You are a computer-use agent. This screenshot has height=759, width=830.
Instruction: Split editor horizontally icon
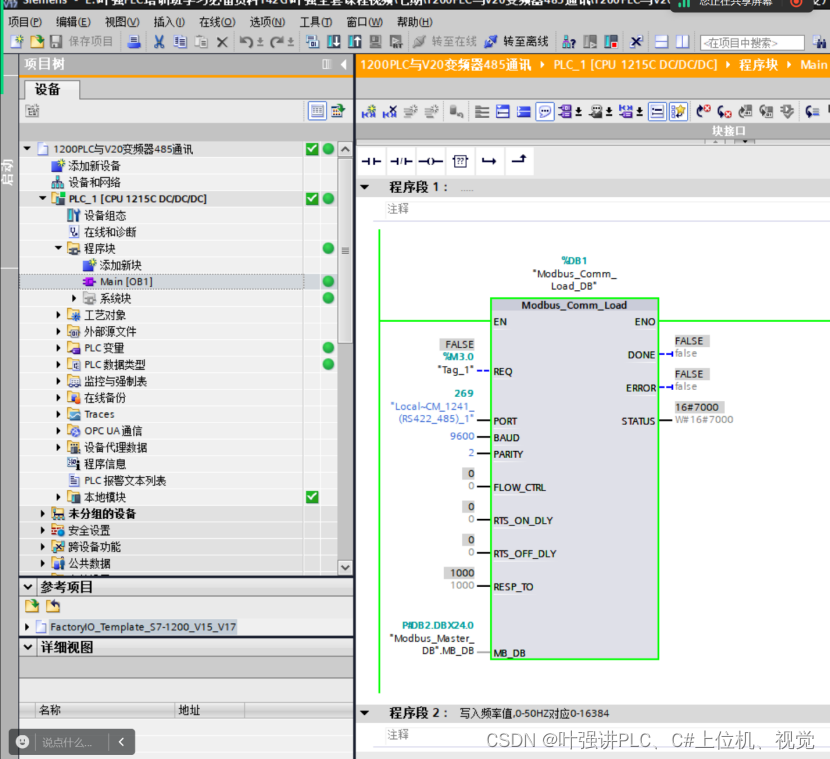662,42
